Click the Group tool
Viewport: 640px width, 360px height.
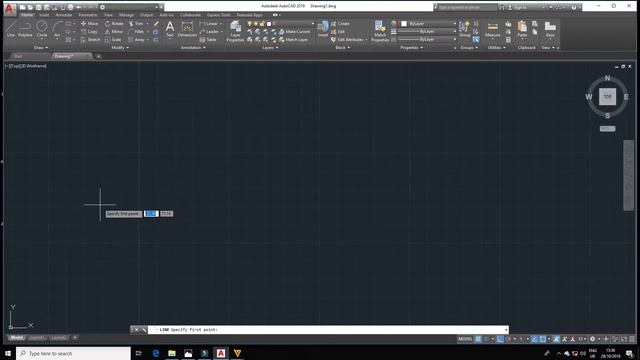464,29
